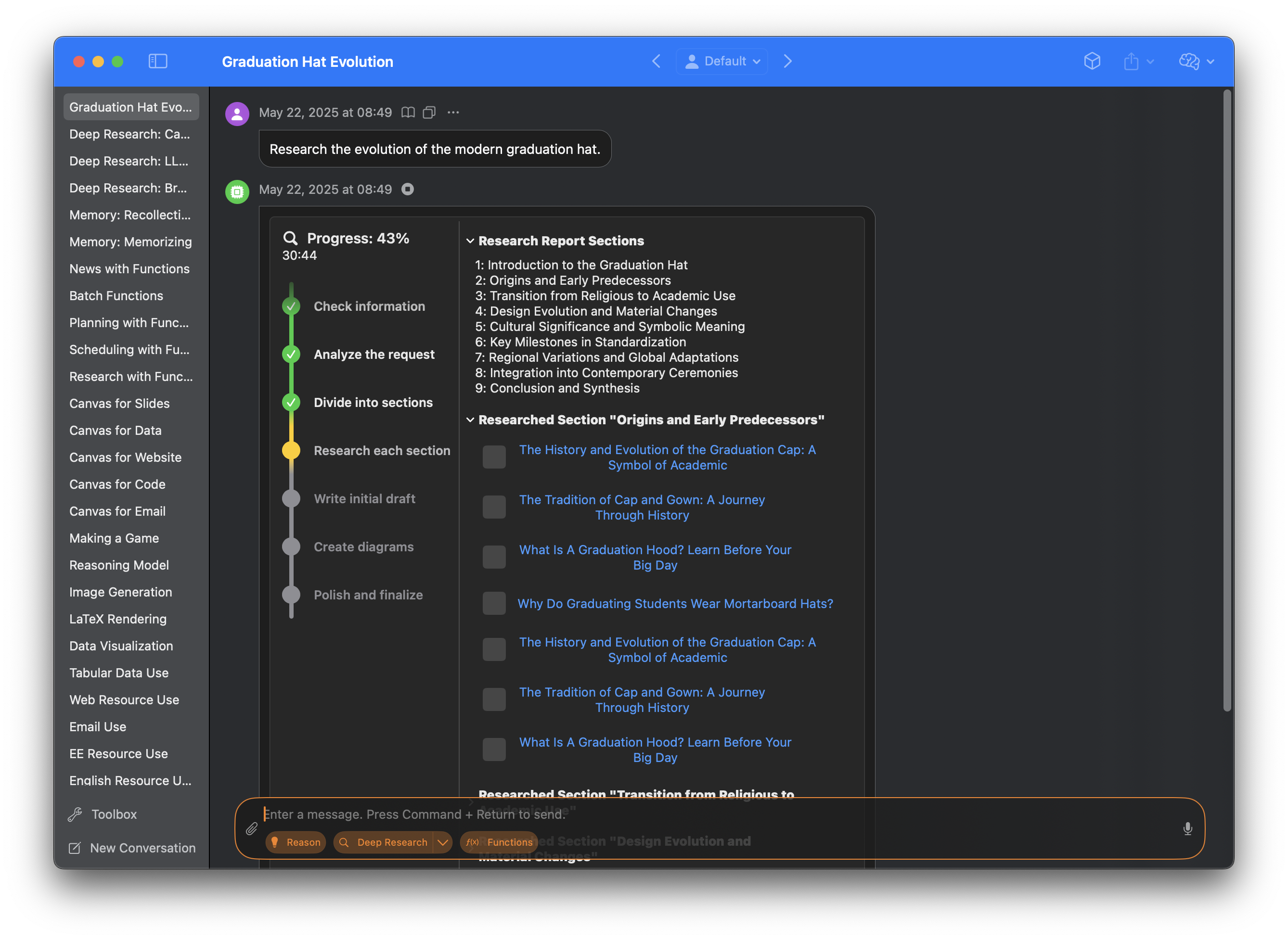
Task: Open Canvas for Slides conversation
Action: 131,404
